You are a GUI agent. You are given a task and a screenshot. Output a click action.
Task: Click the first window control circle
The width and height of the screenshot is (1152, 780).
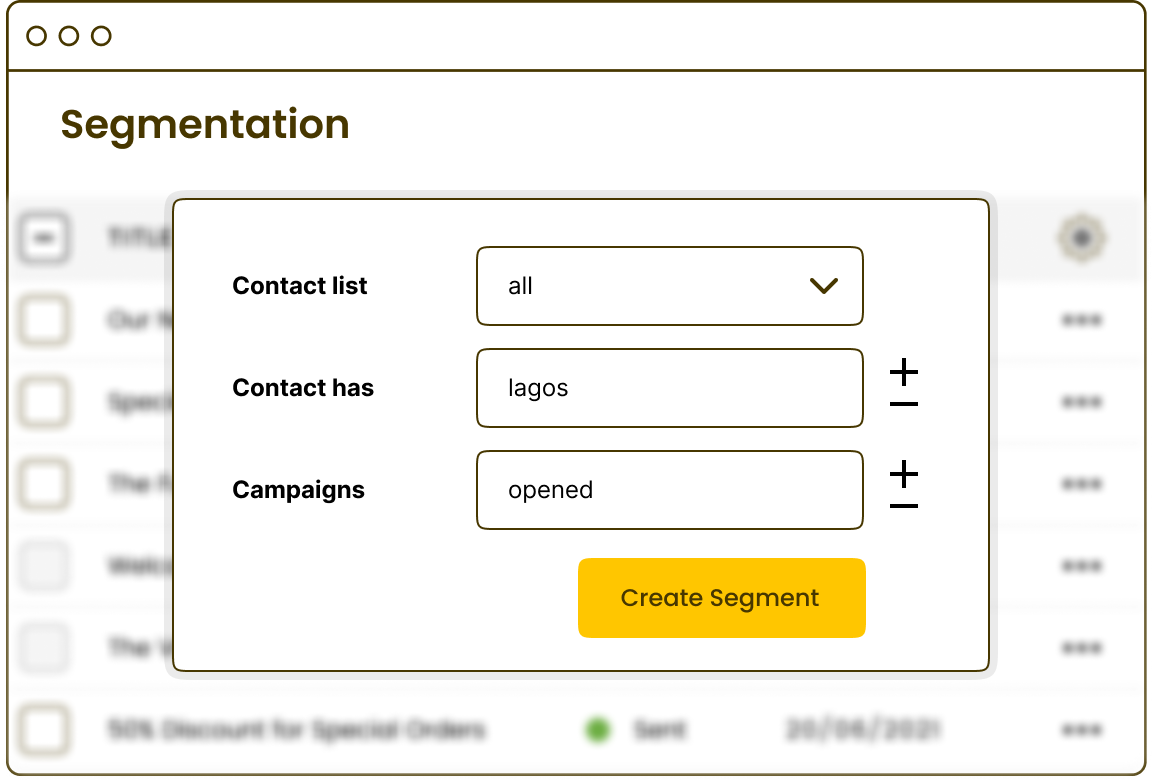tap(36, 36)
